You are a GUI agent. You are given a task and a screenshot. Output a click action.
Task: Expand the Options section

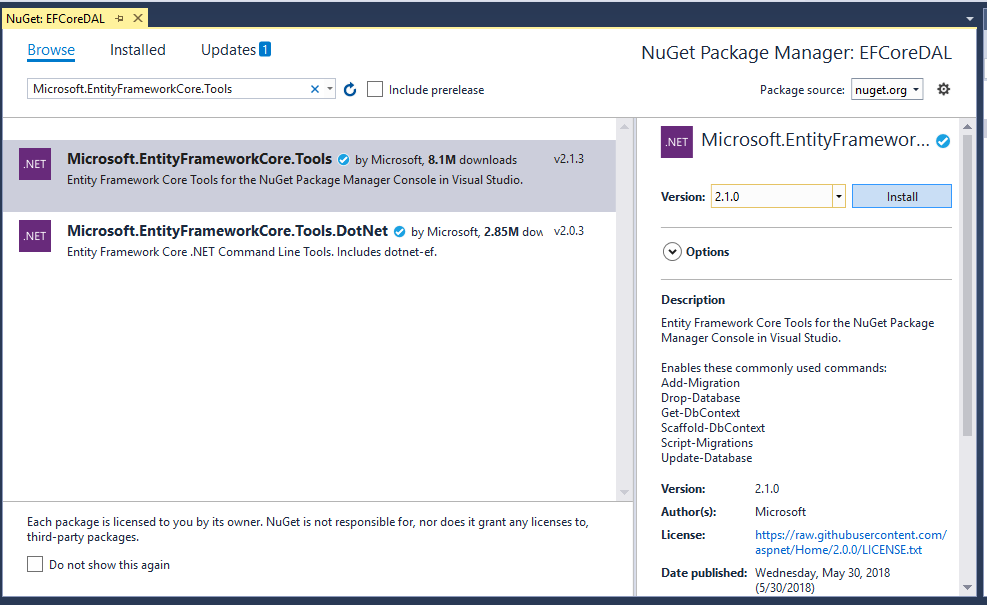coord(672,252)
